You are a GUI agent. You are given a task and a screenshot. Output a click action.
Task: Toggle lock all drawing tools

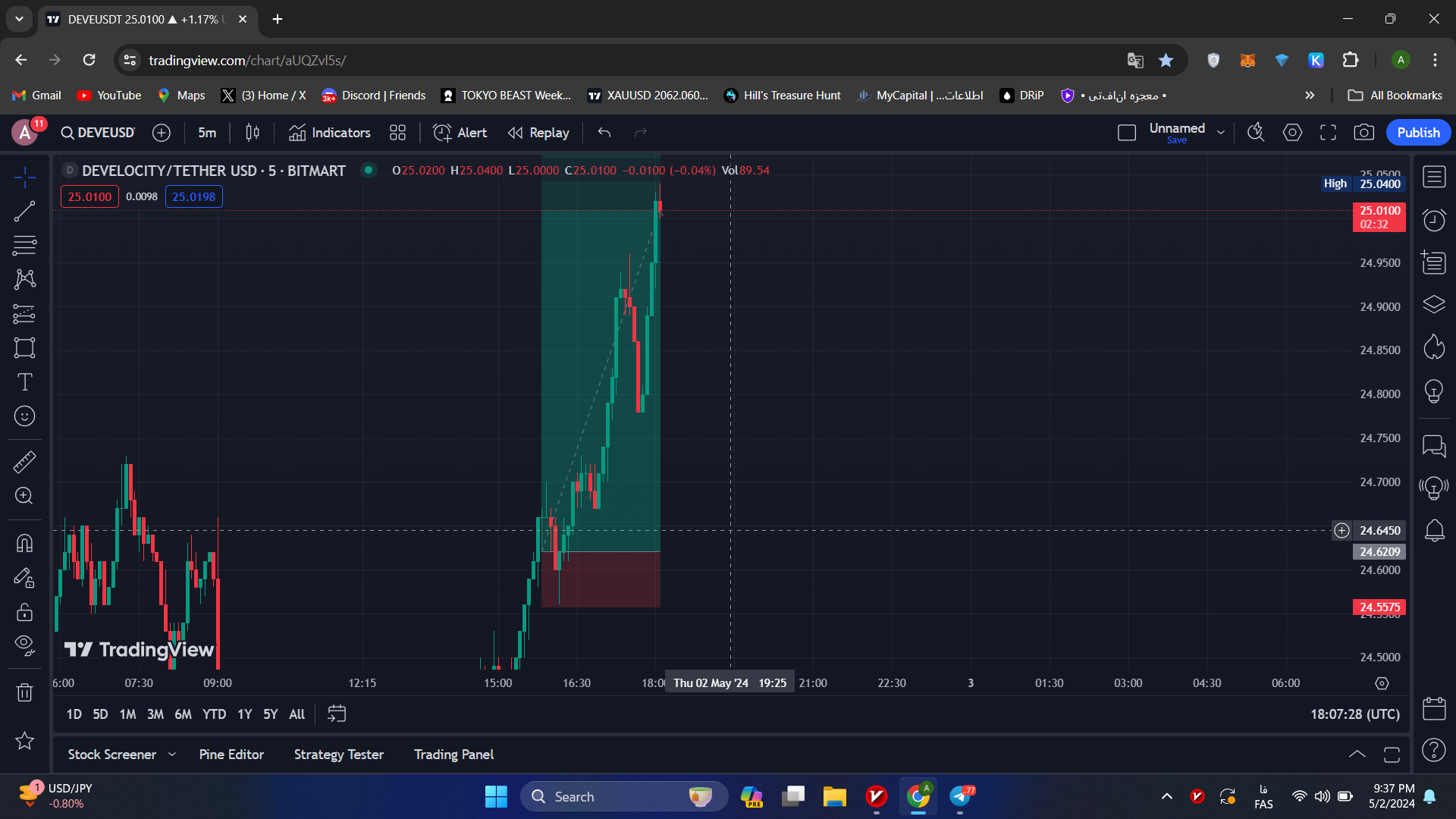point(24,611)
